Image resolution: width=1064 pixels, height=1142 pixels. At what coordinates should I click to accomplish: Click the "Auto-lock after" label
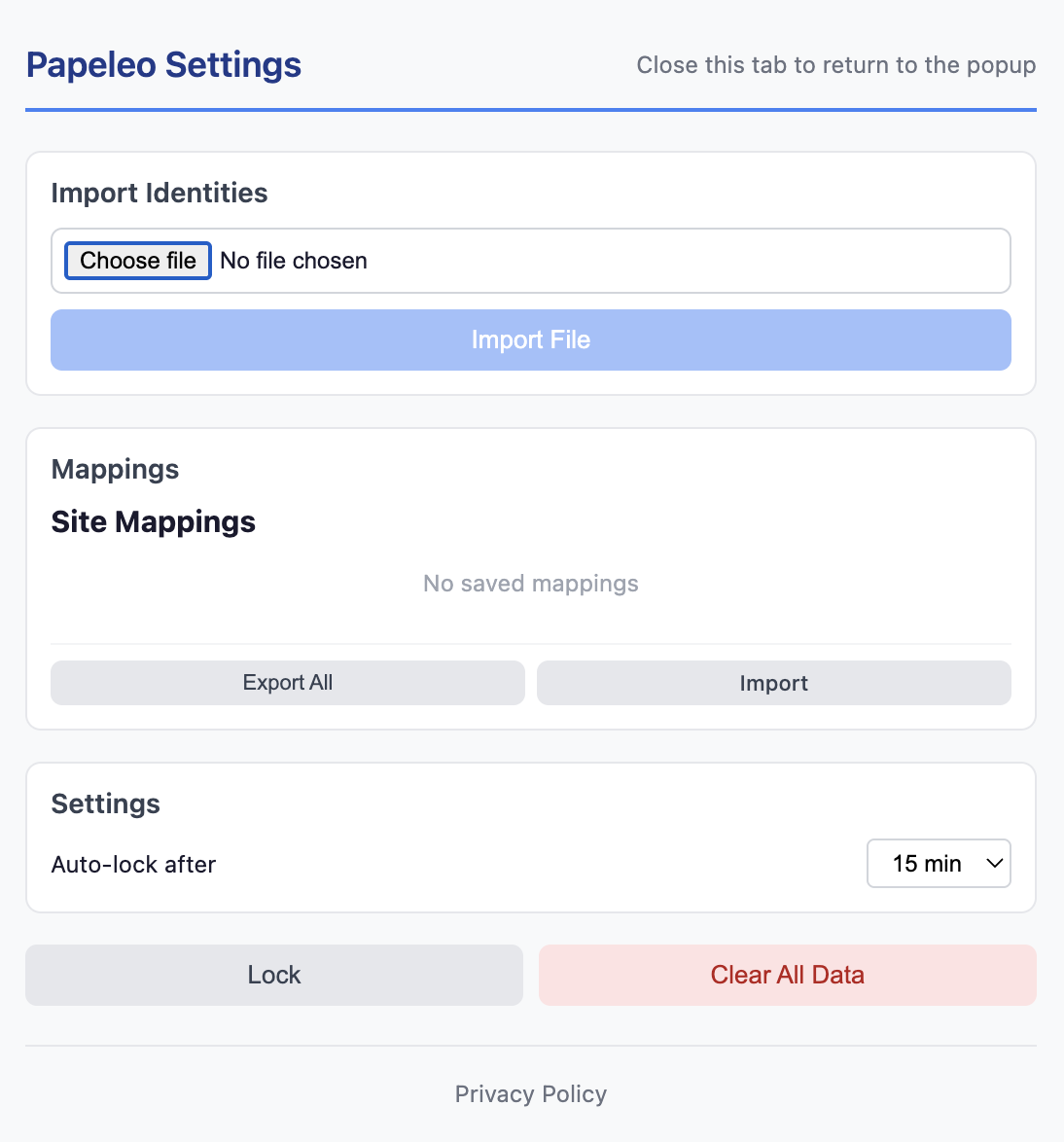click(x=133, y=865)
